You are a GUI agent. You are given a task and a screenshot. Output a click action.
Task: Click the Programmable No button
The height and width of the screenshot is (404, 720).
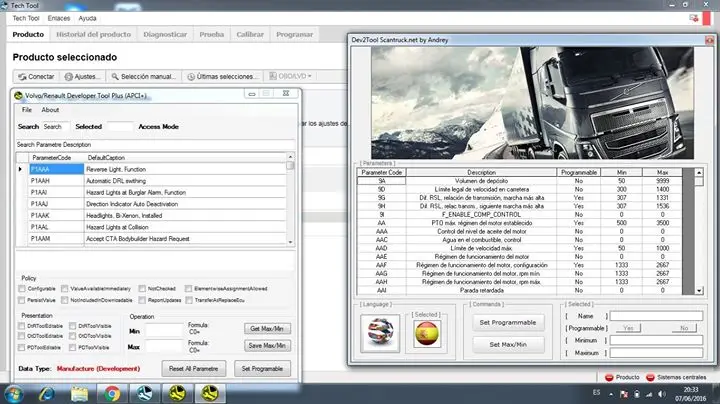684,328
